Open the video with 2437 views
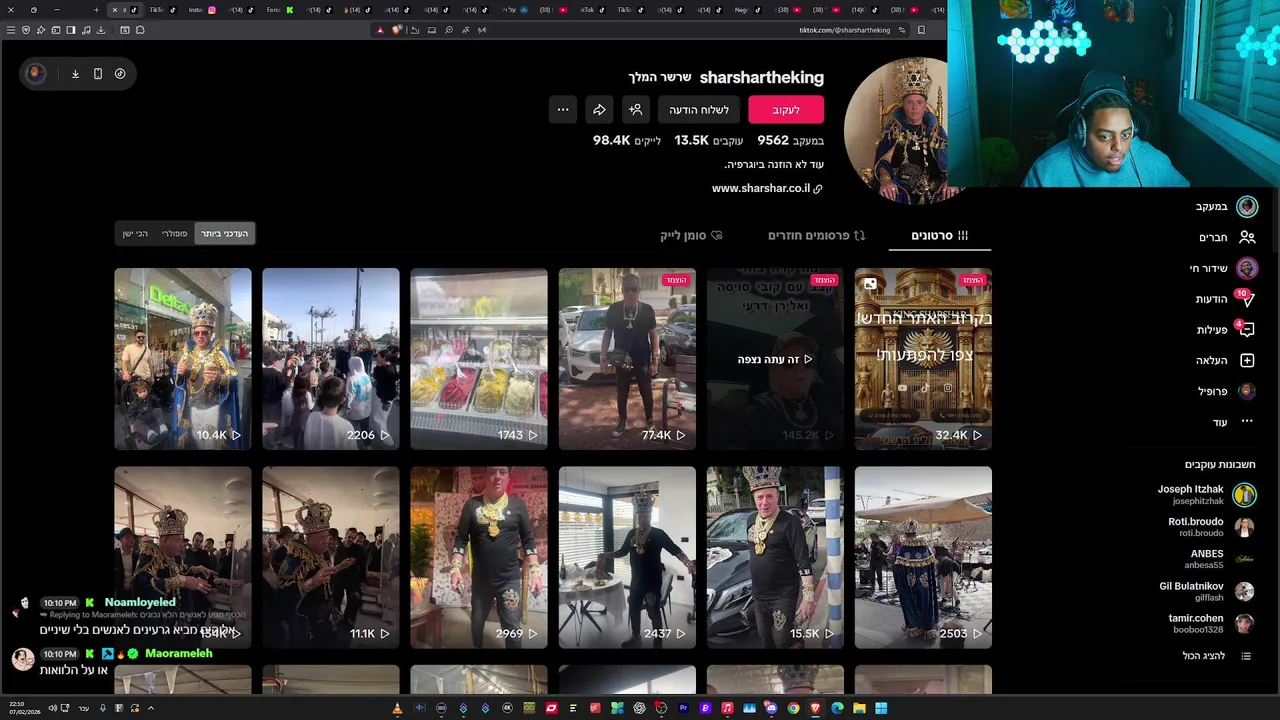 tap(627, 557)
